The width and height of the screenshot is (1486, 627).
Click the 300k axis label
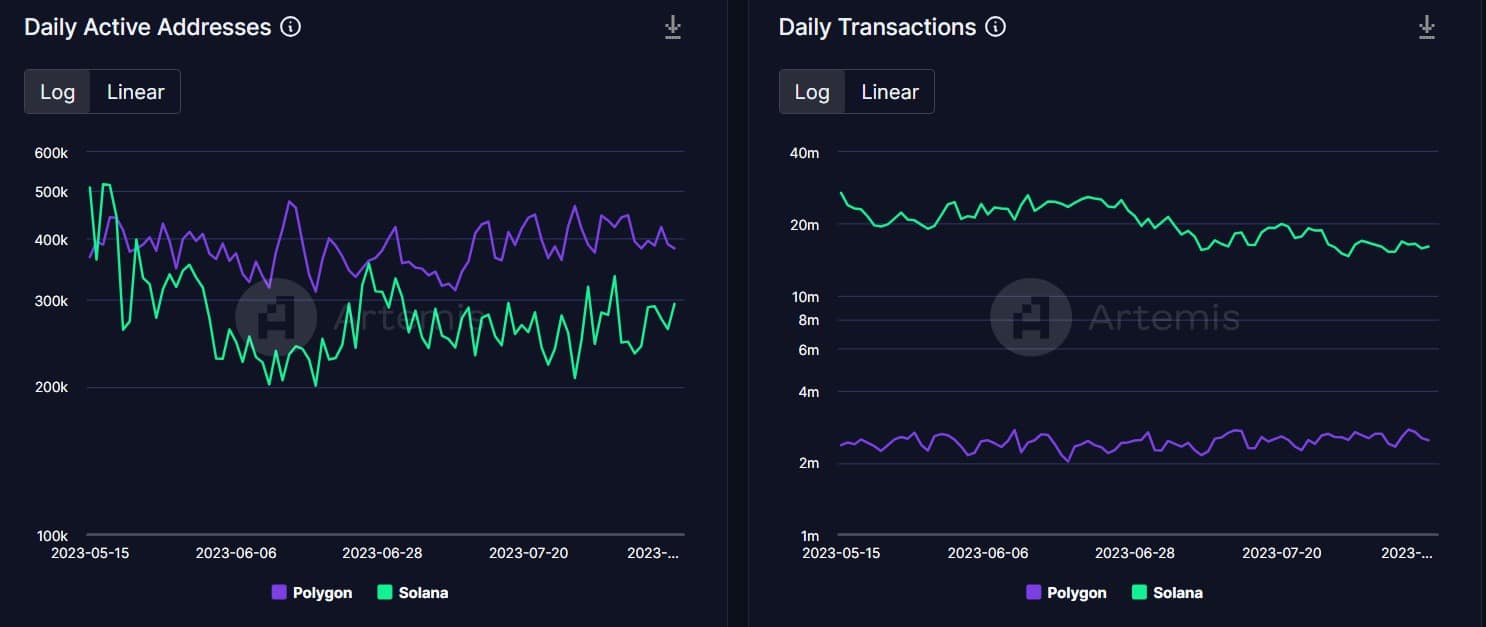click(x=51, y=301)
